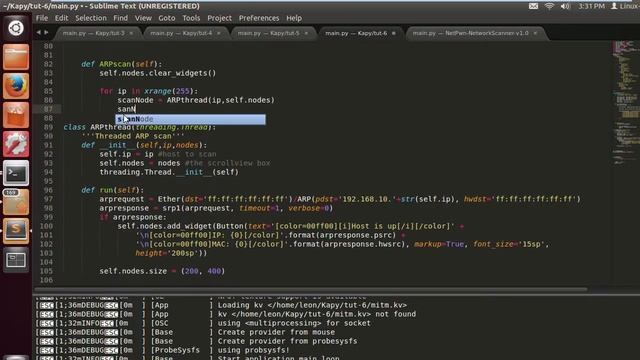The width and height of the screenshot is (640, 360).
Task: Click console line 'using probsysfs!'
Action: pyautogui.click(x=162, y=350)
